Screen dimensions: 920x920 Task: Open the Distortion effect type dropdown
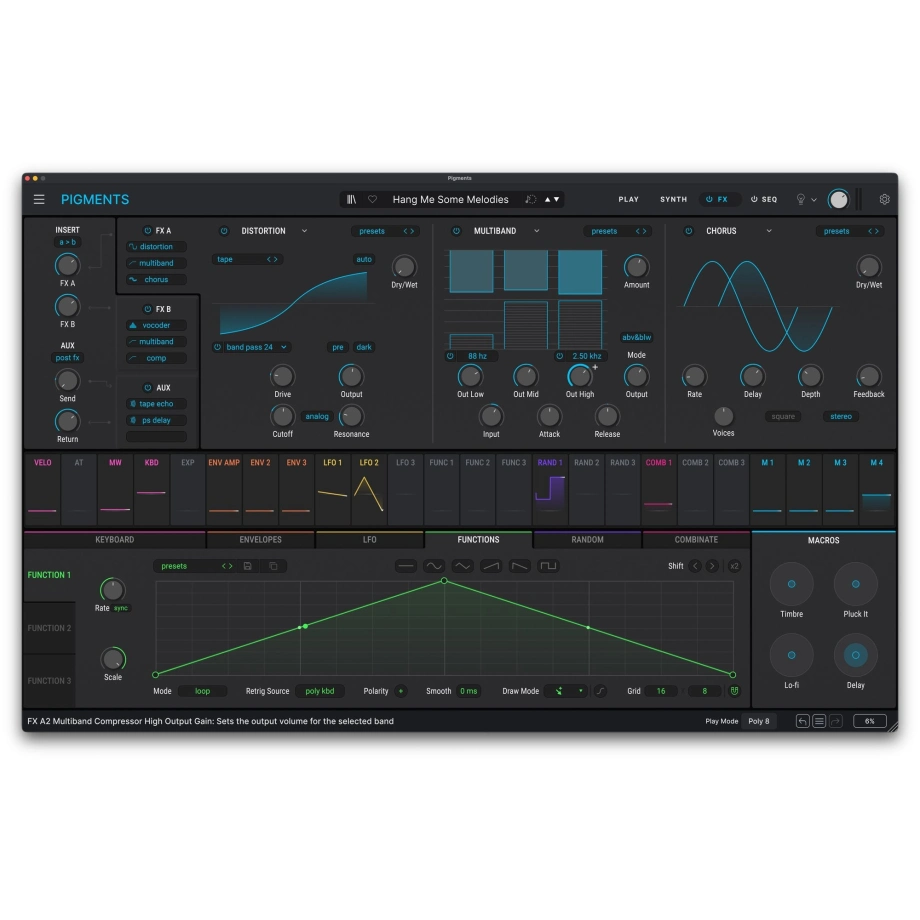pos(305,231)
